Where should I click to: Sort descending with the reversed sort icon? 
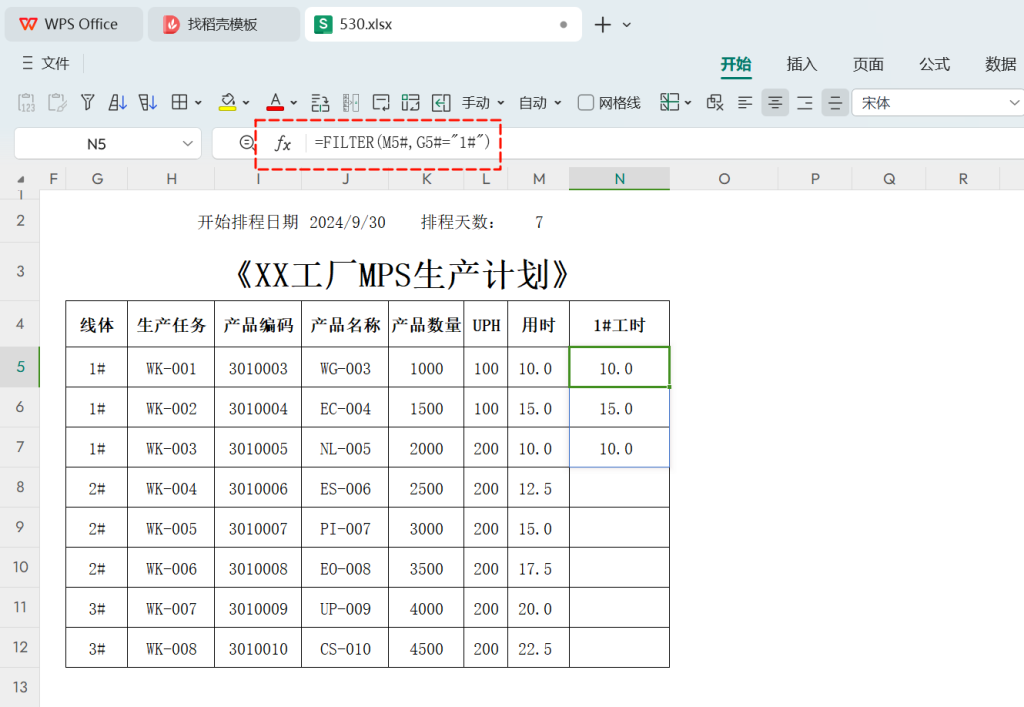(x=148, y=102)
